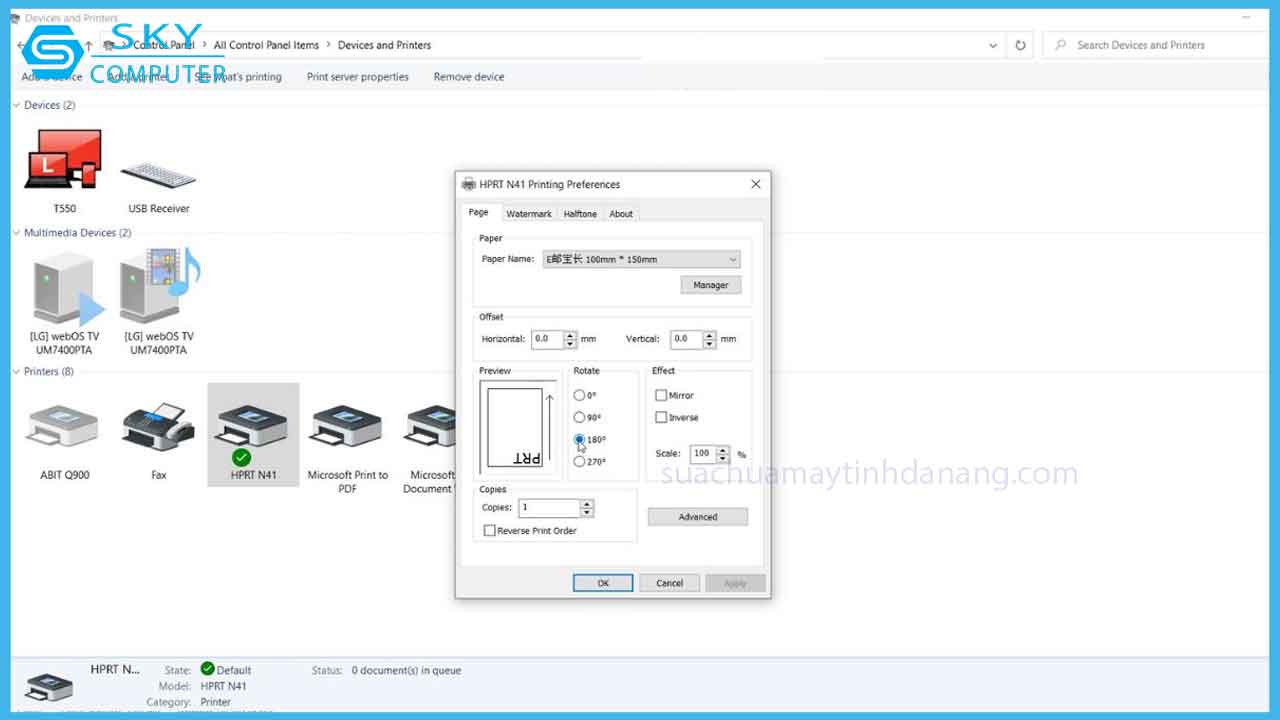
Task: Switch to the Halftone tab
Action: pos(579,214)
